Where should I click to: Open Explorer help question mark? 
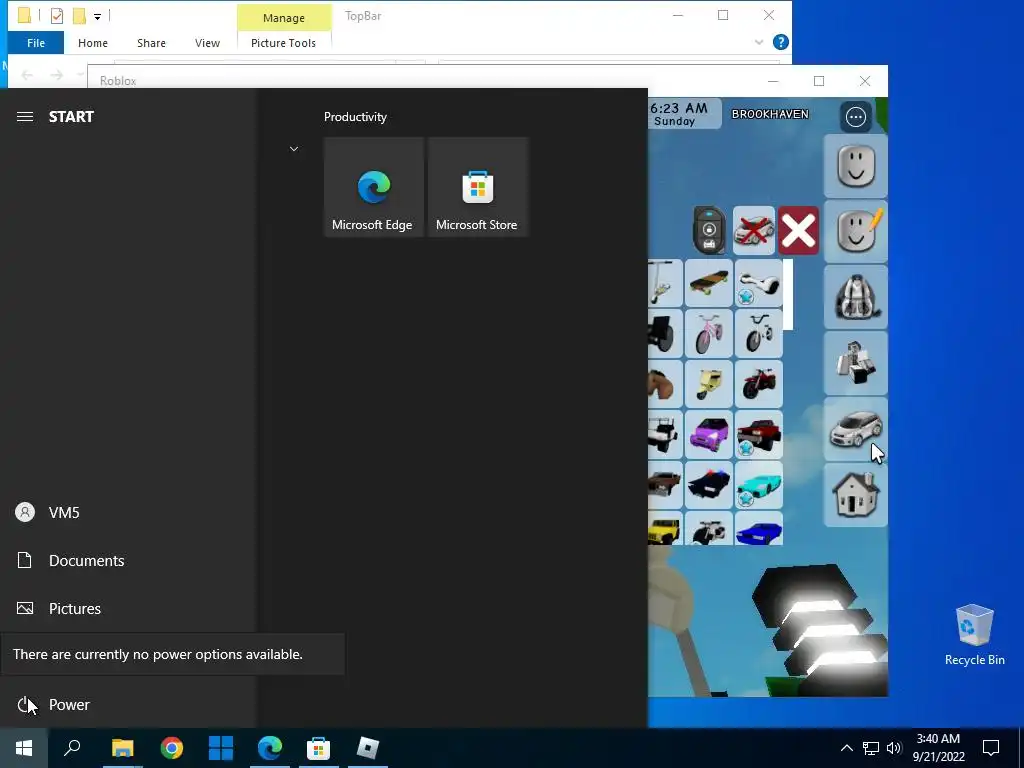click(780, 42)
